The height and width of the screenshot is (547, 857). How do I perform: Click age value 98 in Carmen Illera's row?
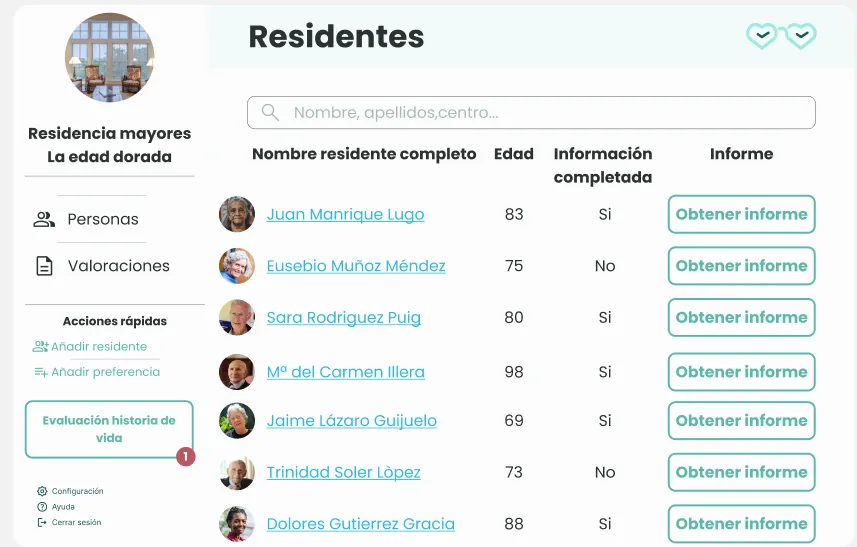[x=514, y=372]
